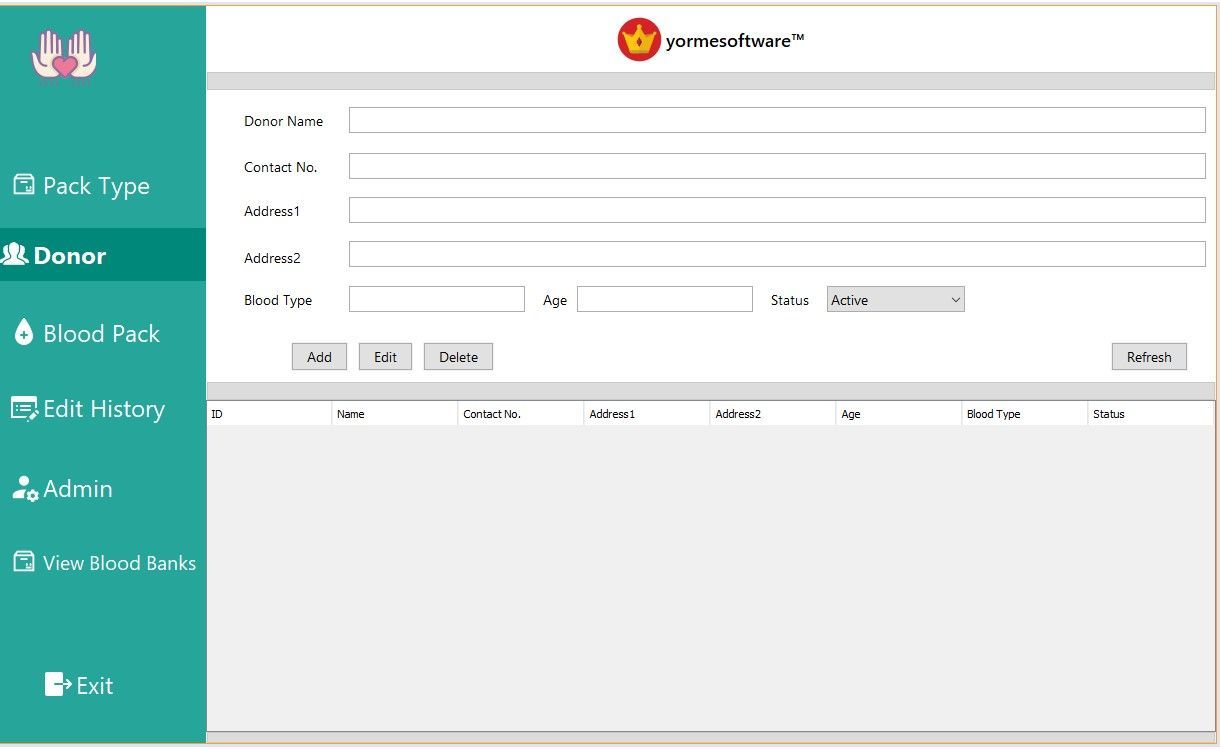Open Admin using the person-gear icon

point(23,489)
